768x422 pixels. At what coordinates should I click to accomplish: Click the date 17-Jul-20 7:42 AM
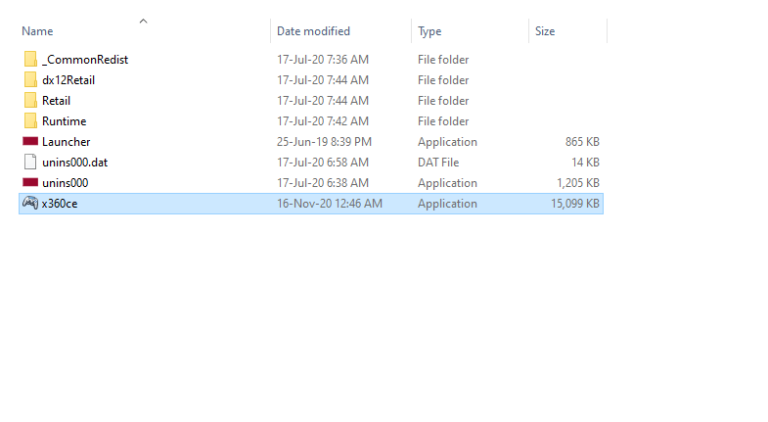pos(323,121)
